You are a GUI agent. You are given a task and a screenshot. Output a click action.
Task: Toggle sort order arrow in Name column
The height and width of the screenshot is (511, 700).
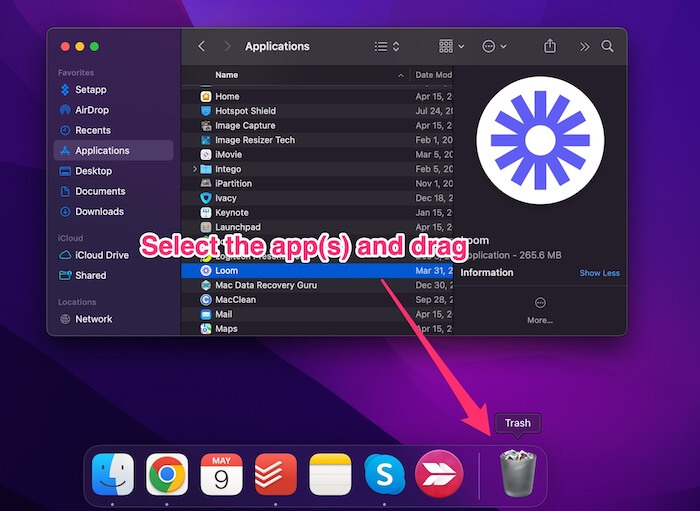click(401, 75)
